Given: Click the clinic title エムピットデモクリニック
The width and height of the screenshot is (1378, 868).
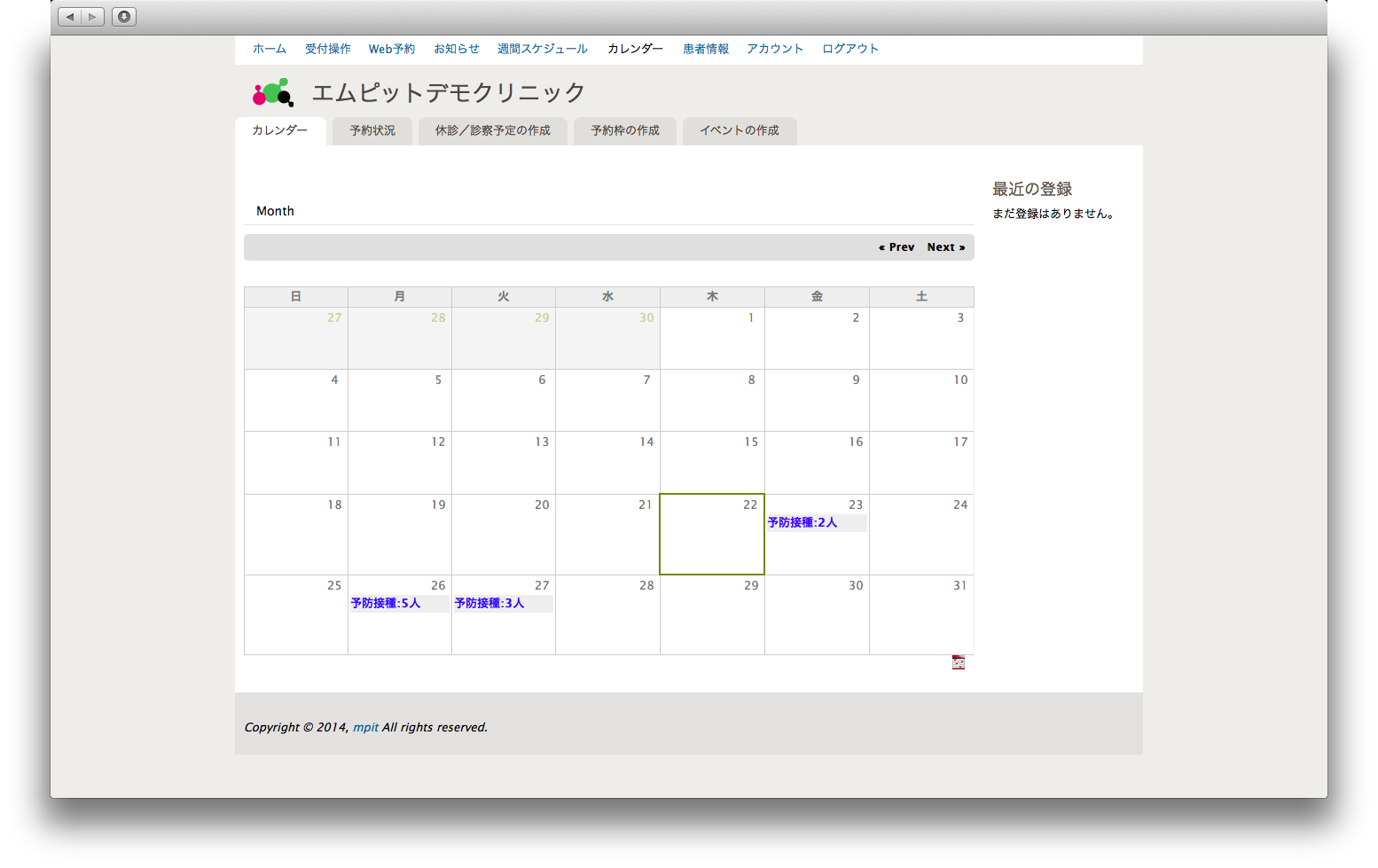Looking at the screenshot, I should [449, 92].
